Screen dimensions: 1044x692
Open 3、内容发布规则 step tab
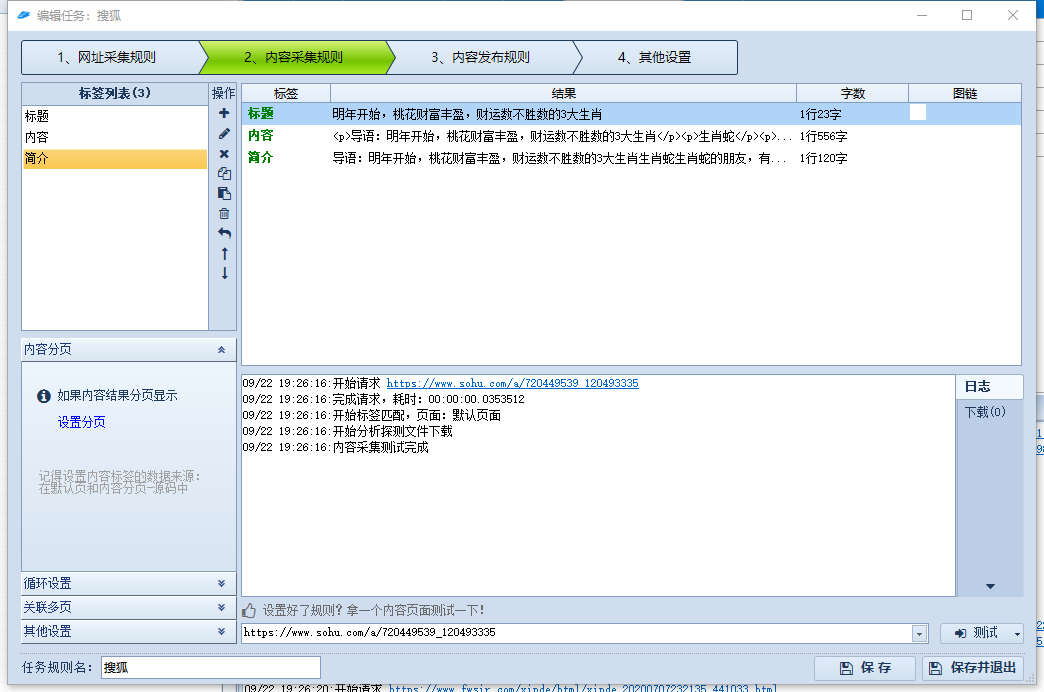pyautogui.click(x=480, y=57)
